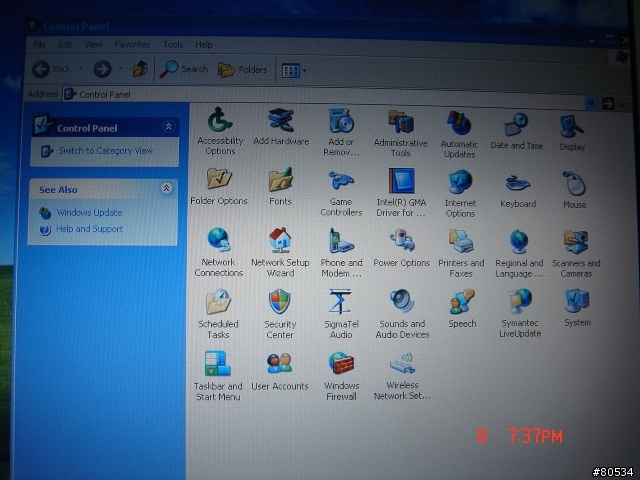This screenshot has height=480, width=640.
Task: Open Mouse settings
Action: pos(575,190)
